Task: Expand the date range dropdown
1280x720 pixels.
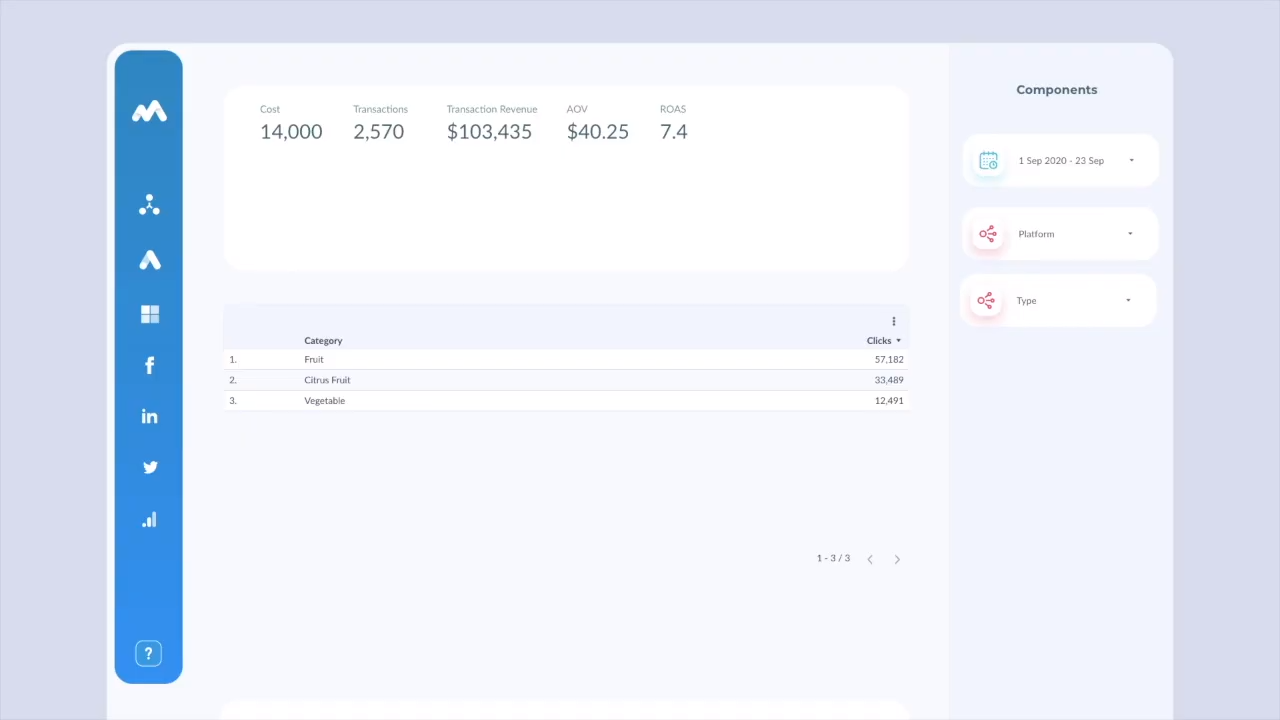Action: click(1060, 161)
